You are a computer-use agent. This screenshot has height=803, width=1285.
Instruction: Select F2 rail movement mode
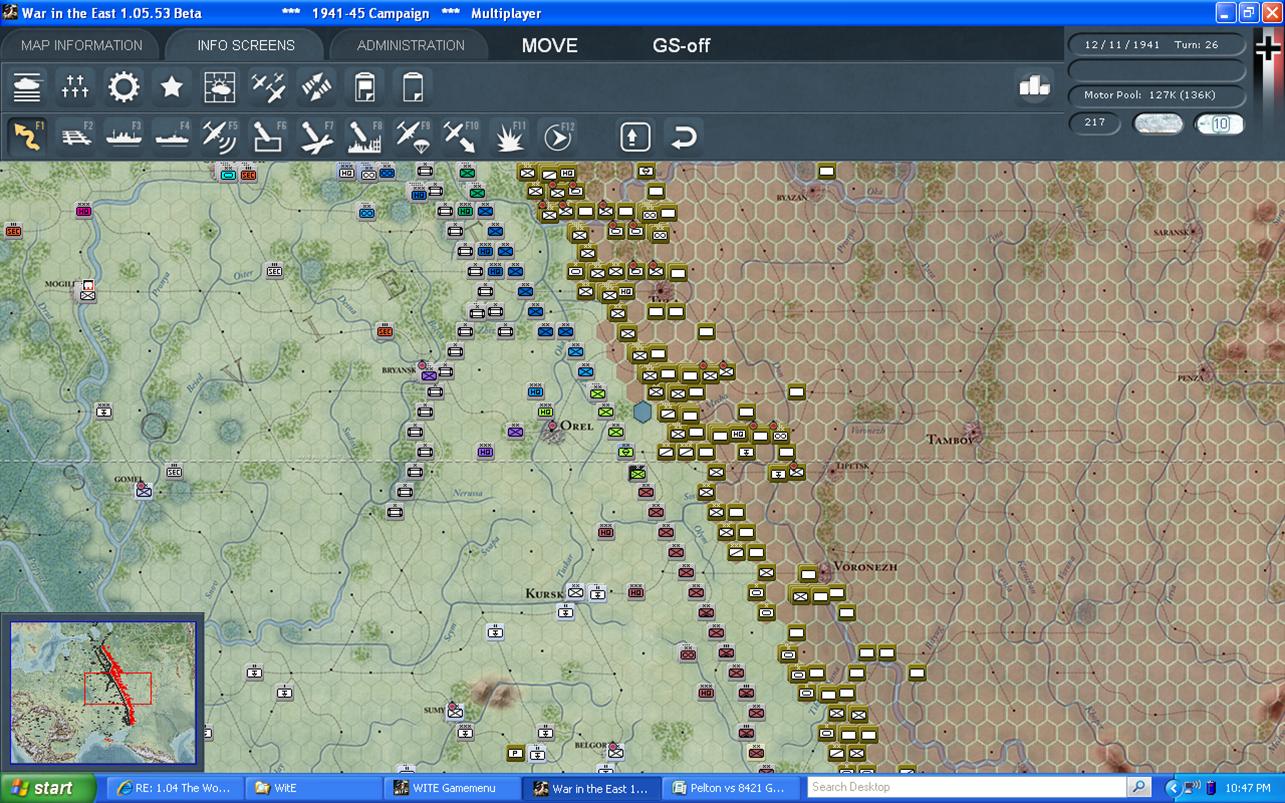coord(76,137)
